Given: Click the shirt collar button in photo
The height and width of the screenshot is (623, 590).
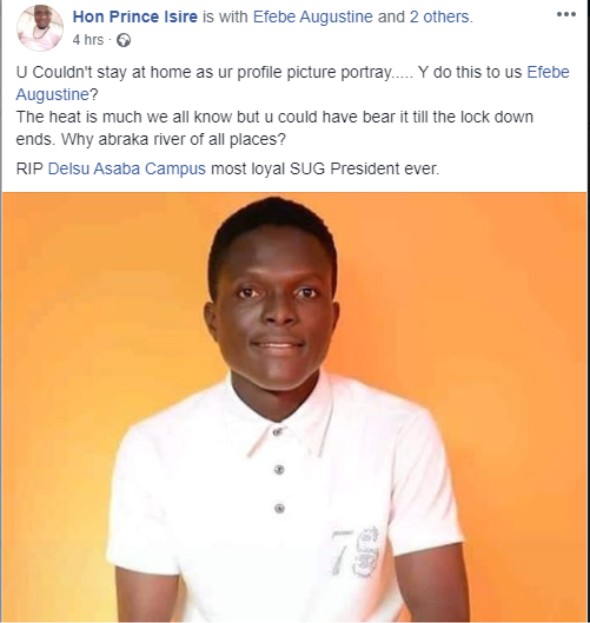Looking at the screenshot, I should tap(278, 432).
